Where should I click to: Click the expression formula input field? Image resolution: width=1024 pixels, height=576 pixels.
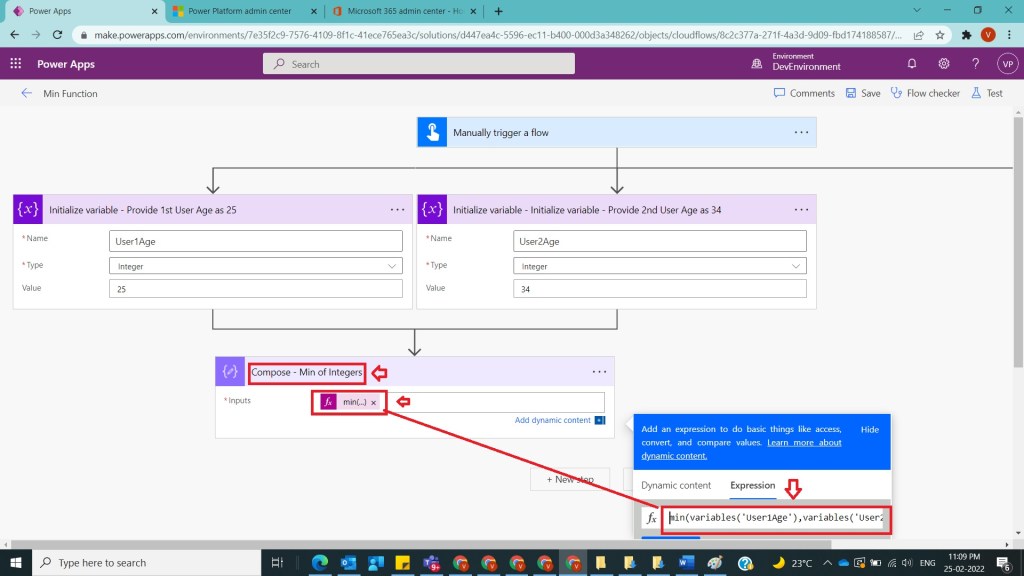[776, 518]
